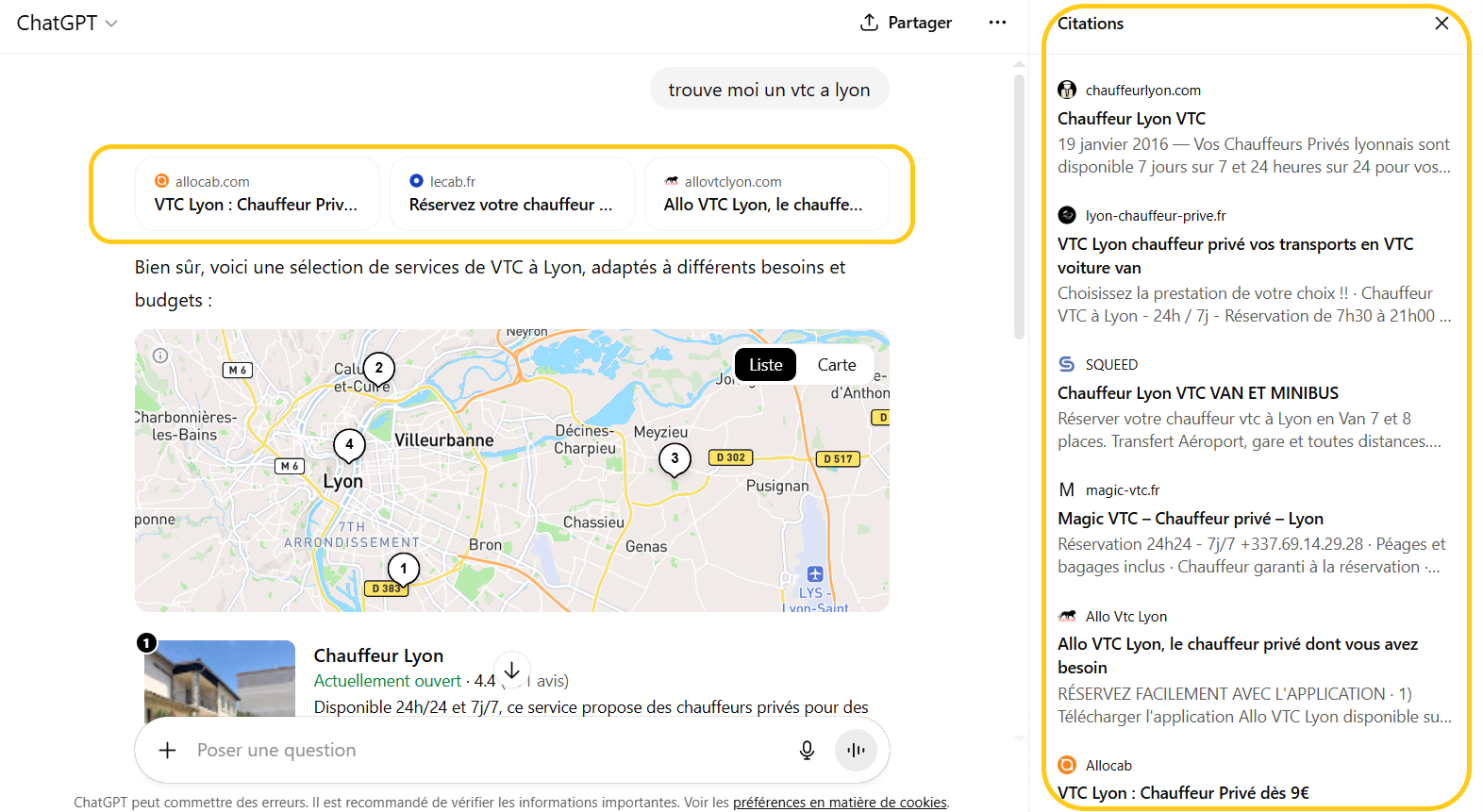Click chauffeurlyon.com site favicon
1483x812 pixels.
pos(1067,90)
